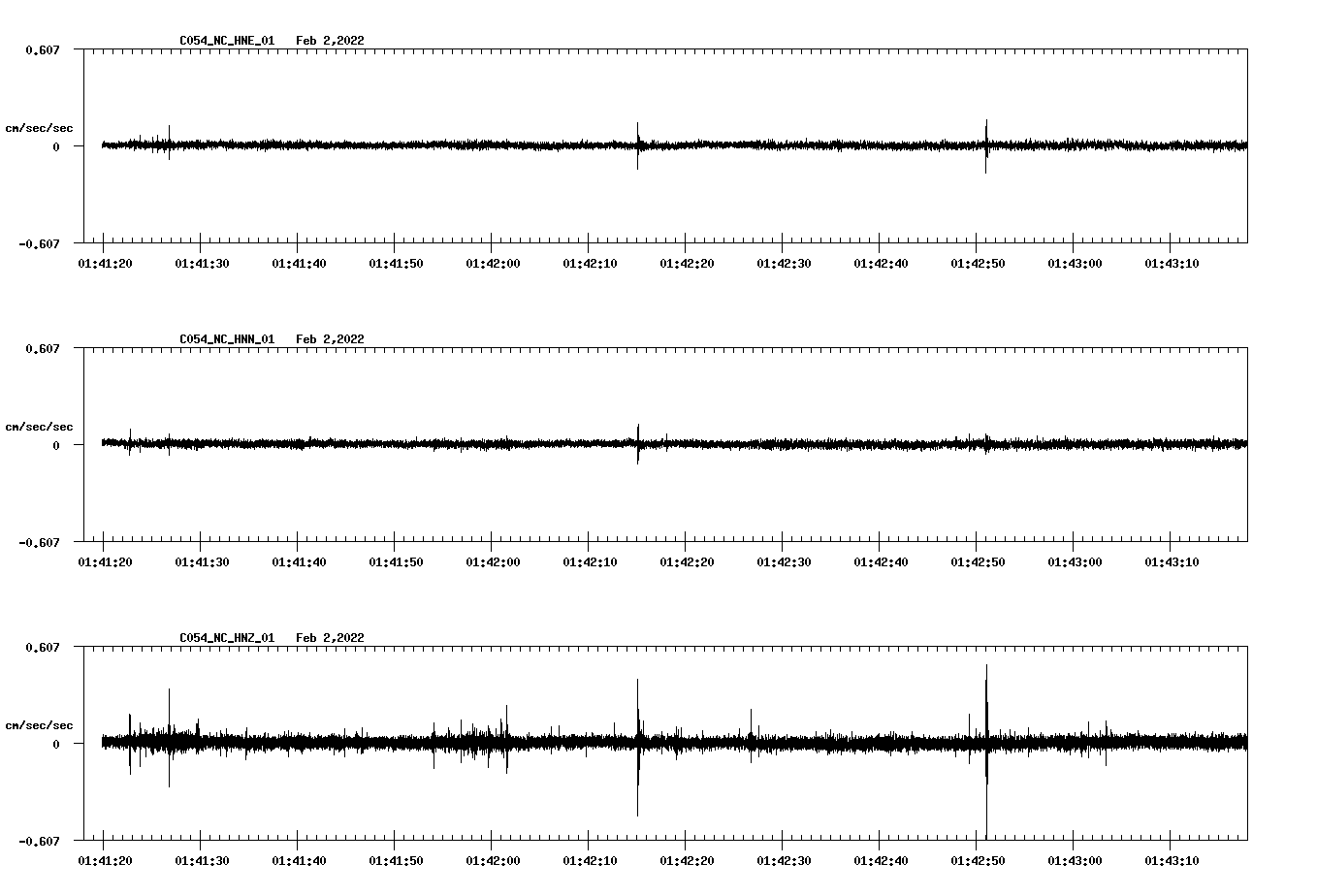Click the 01:42:30 time label under HNZ plot

click(x=784, y=861)
